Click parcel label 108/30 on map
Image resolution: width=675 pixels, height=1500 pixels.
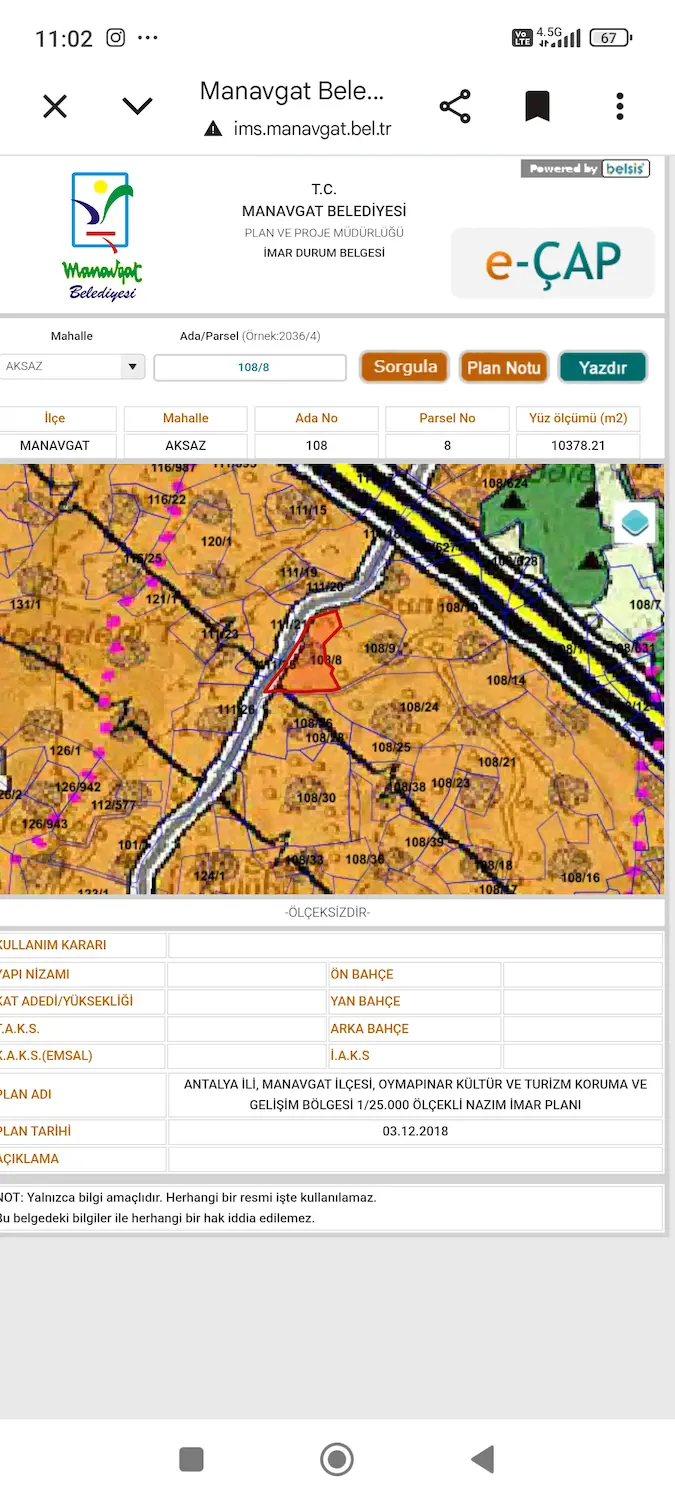(x=316, y=797)
